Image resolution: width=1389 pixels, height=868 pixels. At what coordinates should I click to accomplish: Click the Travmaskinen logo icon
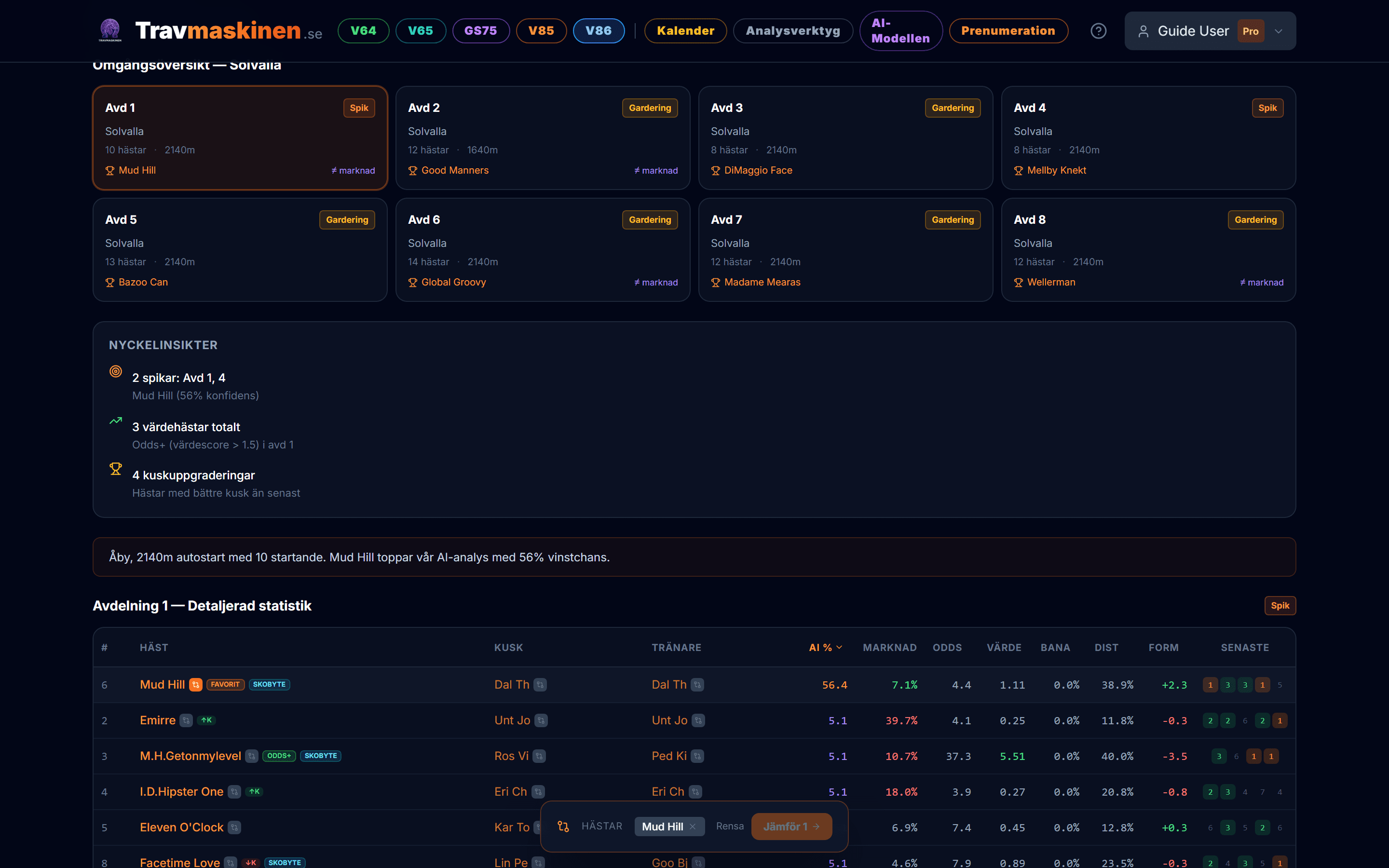tap(110, 30)
